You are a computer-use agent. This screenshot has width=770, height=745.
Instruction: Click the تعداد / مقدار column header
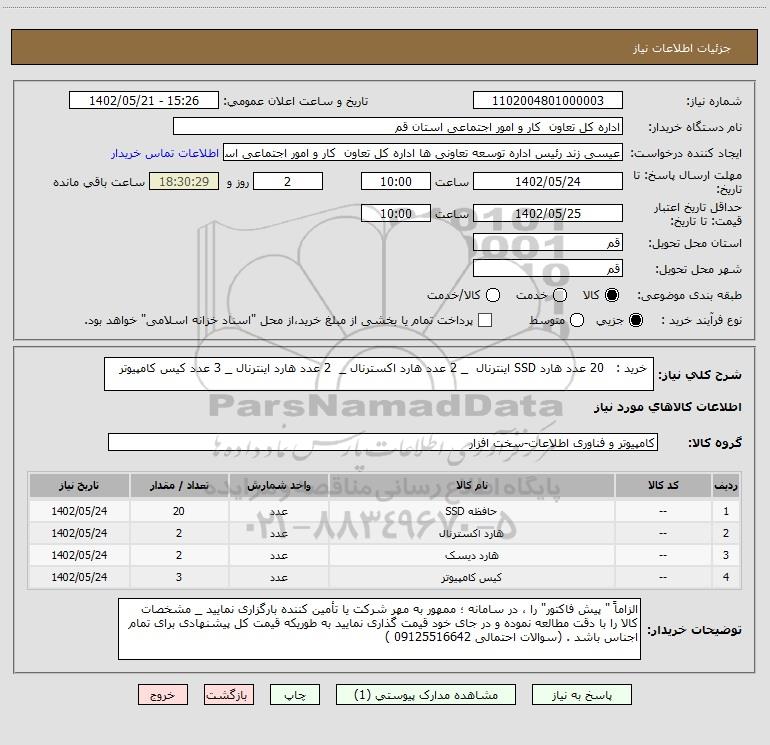pos(179,485)
